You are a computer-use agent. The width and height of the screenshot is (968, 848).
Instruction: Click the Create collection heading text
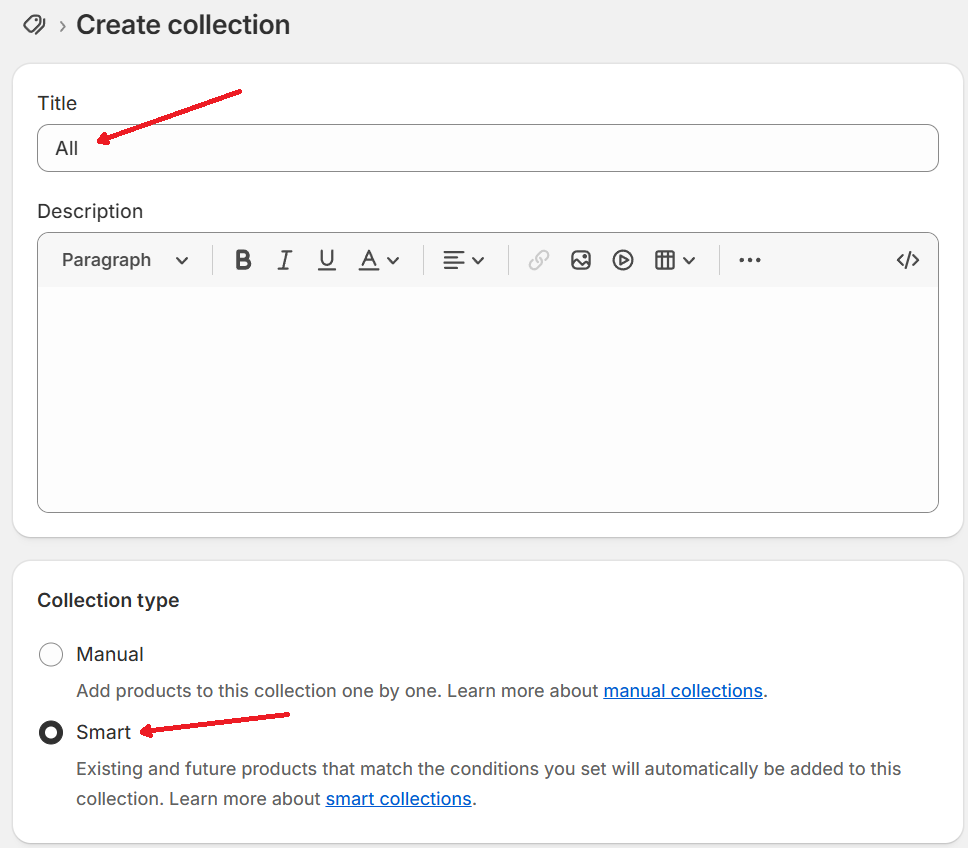click(183, 25)
